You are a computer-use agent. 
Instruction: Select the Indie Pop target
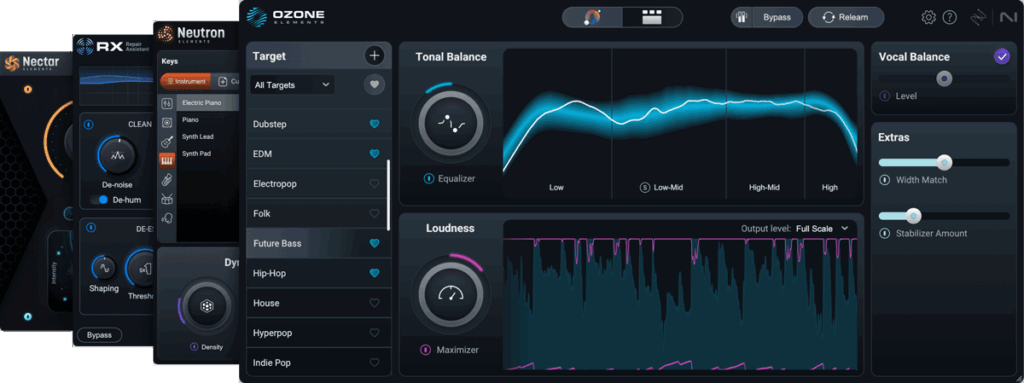click(318, 363)
